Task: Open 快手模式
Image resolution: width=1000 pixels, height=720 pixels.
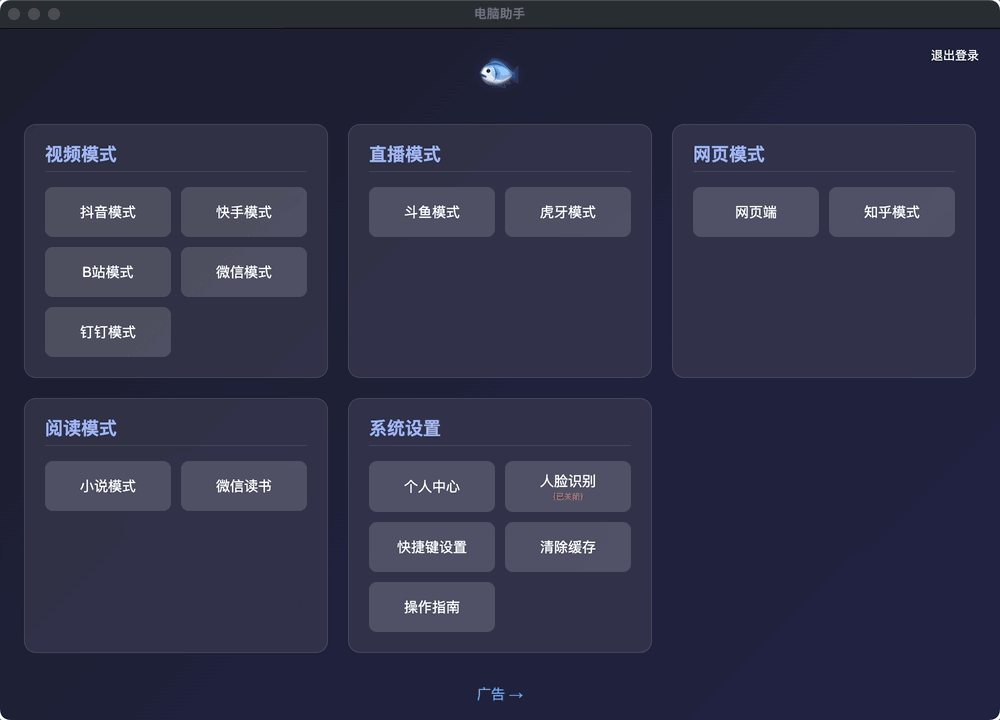Action: (243, 212)
